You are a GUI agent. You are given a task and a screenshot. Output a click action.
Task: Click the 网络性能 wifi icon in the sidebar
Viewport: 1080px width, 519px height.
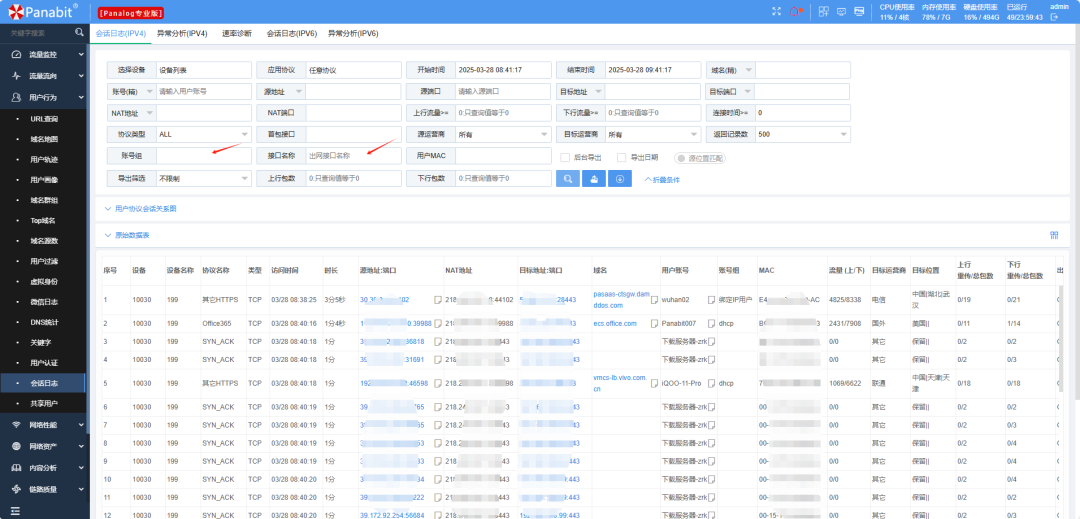pyautogui.click(x=16, y=425)
